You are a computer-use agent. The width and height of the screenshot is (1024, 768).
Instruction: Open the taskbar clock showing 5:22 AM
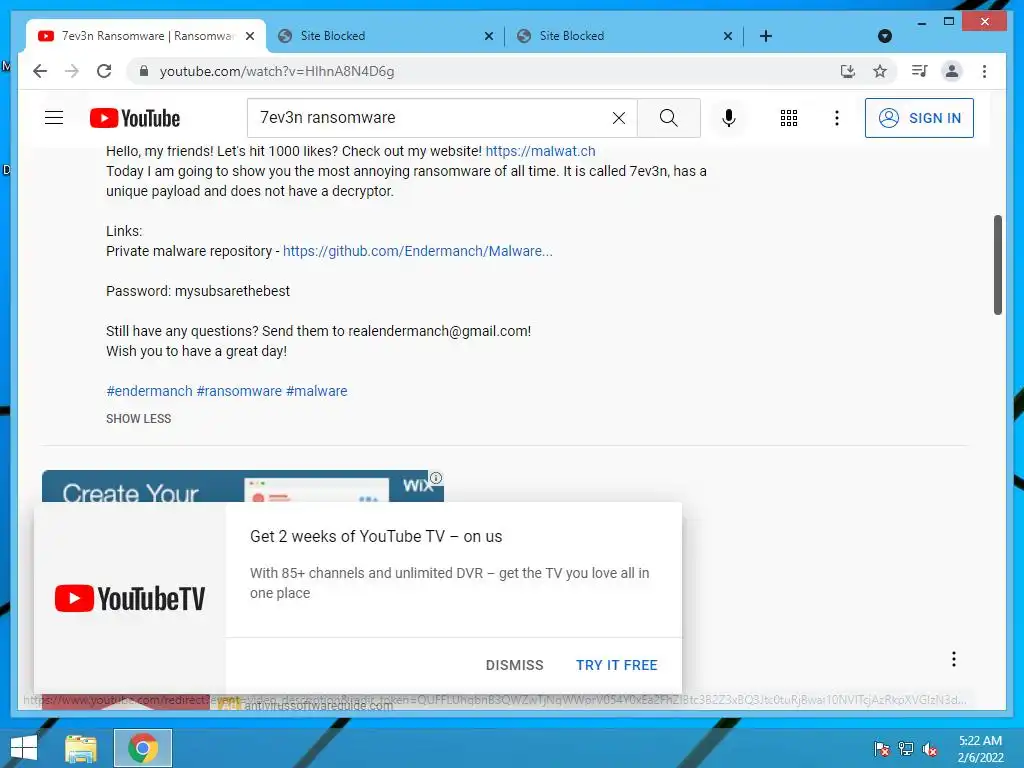(980, 749)
